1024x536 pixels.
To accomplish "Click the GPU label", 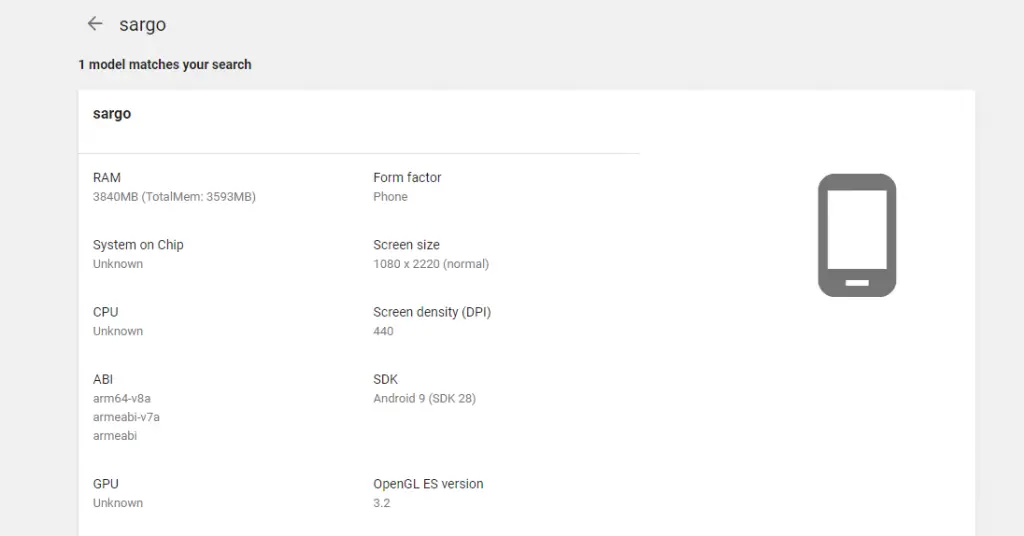I will (x=106, y=484).
